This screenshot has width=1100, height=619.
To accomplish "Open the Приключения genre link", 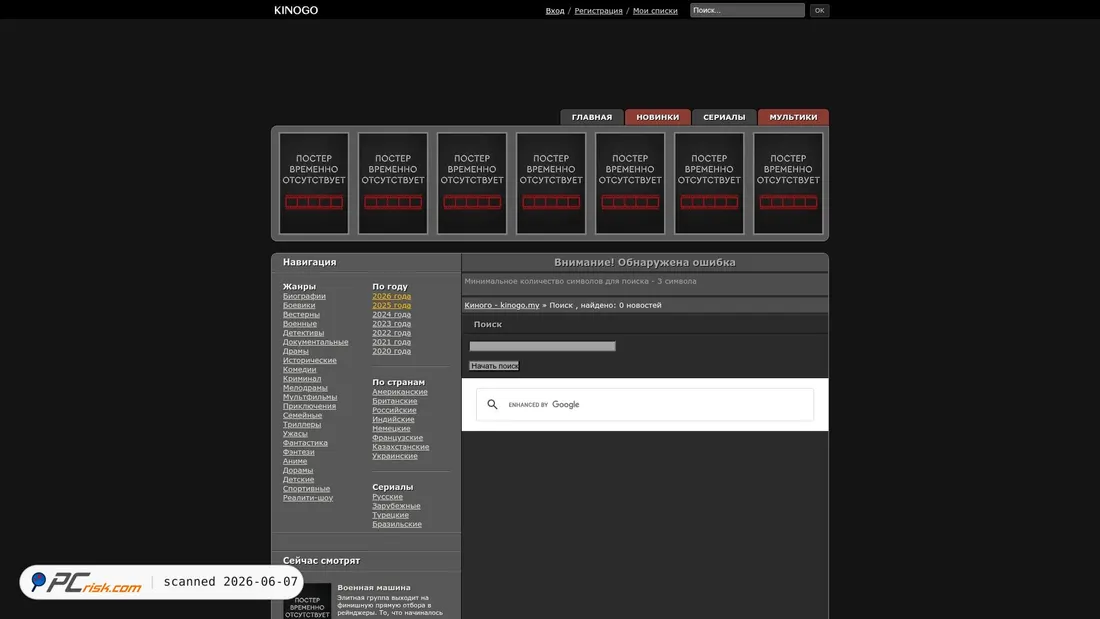I will 309,406.
